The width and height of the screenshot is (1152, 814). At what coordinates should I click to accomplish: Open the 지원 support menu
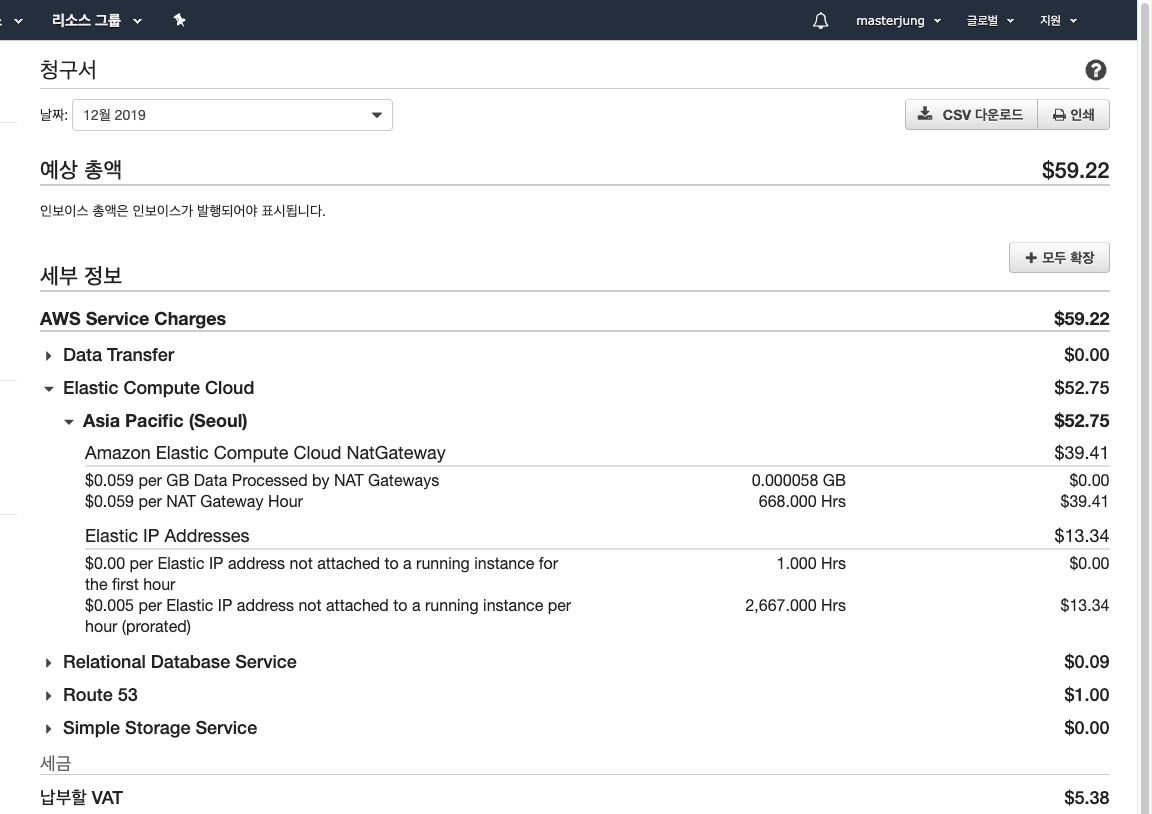[1058, 21]
